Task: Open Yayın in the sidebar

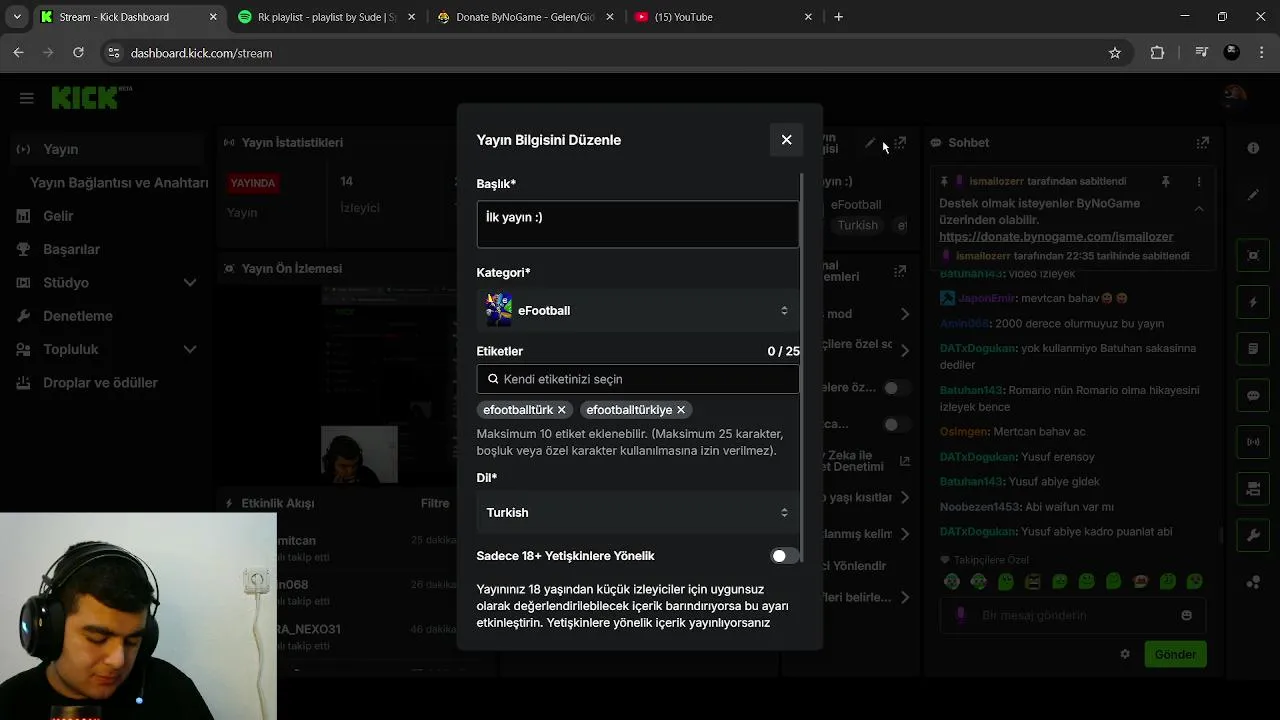Action: 105,149
